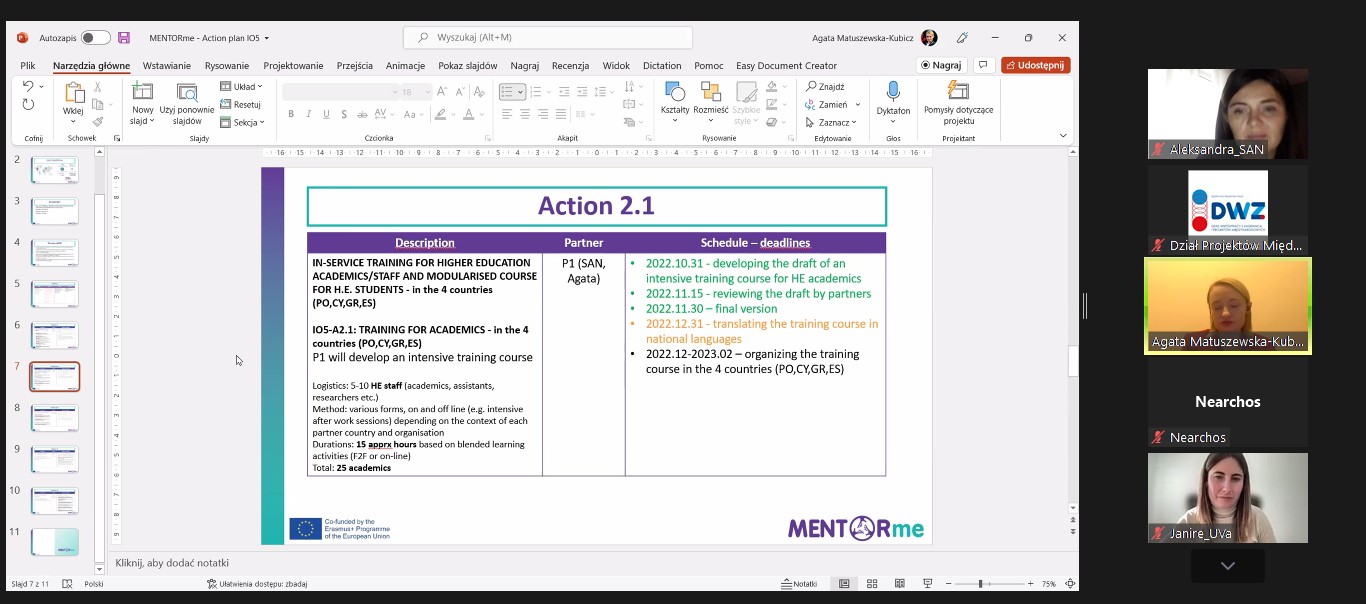Click the Redo circular arrow icon

(28, 104)
